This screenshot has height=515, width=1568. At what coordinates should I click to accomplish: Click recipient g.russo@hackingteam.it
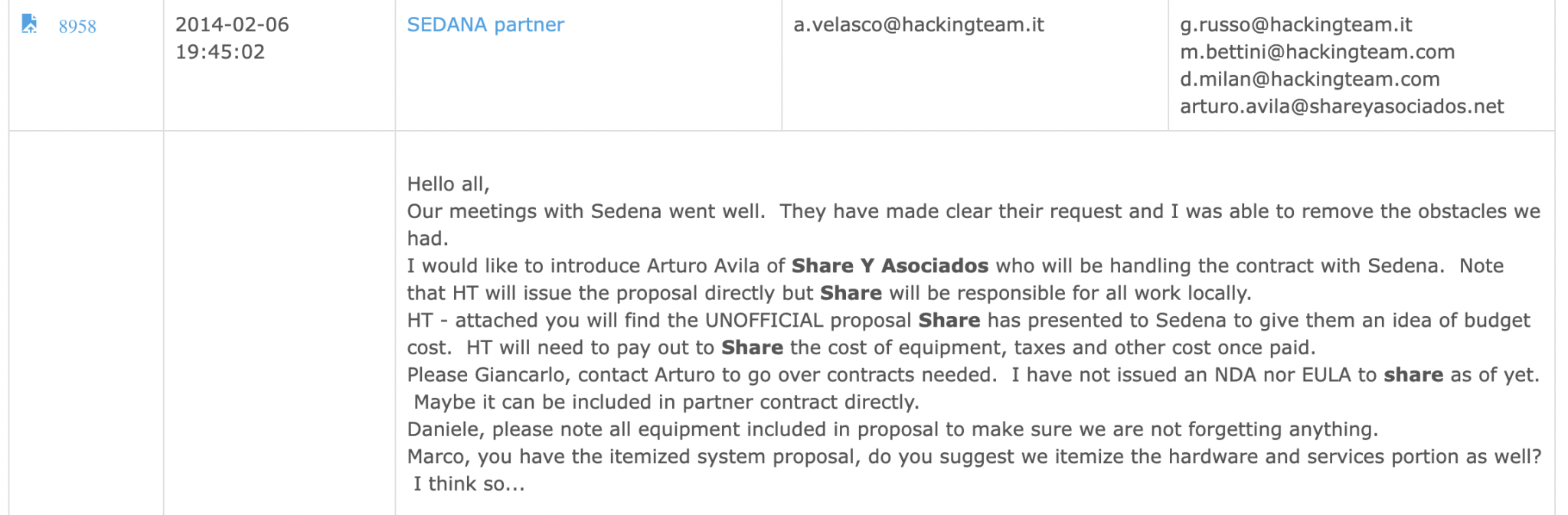click(1296, 25)
